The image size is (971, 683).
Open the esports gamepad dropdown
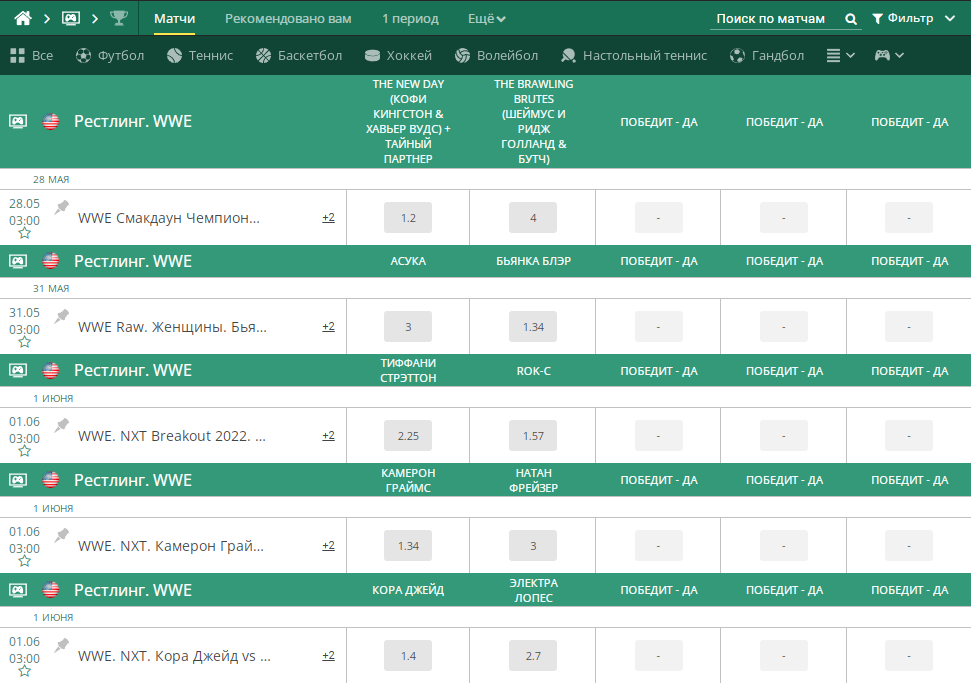(x=889, y=56)
